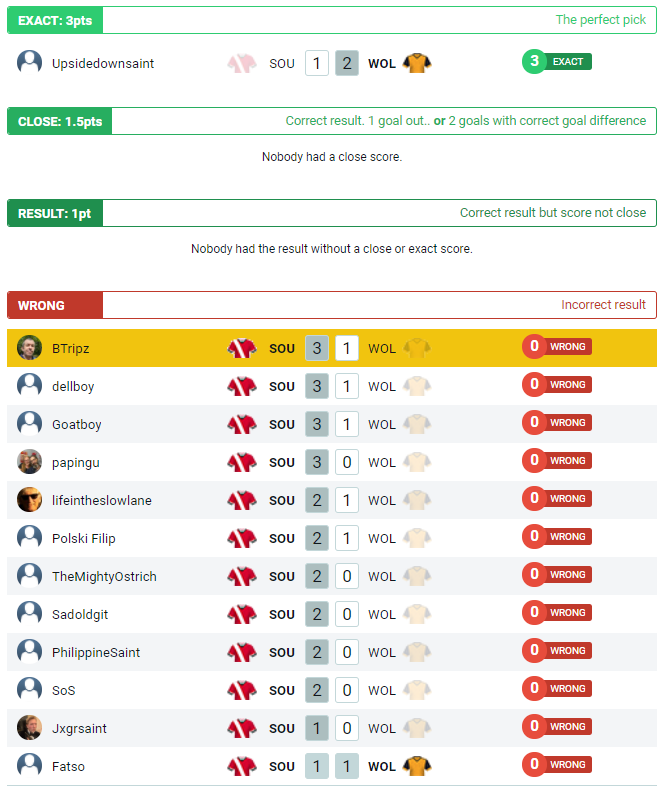Select the red WRONG section header
661x789 pixels.
55,305
